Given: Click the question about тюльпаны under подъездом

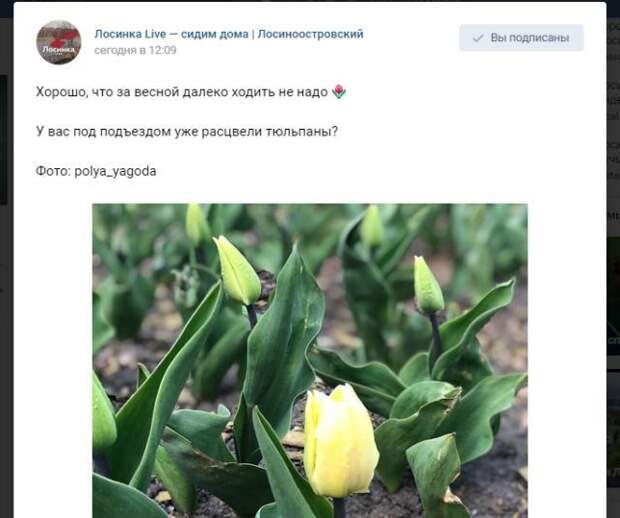Looking at the screenshot, I should pos(187,132).
